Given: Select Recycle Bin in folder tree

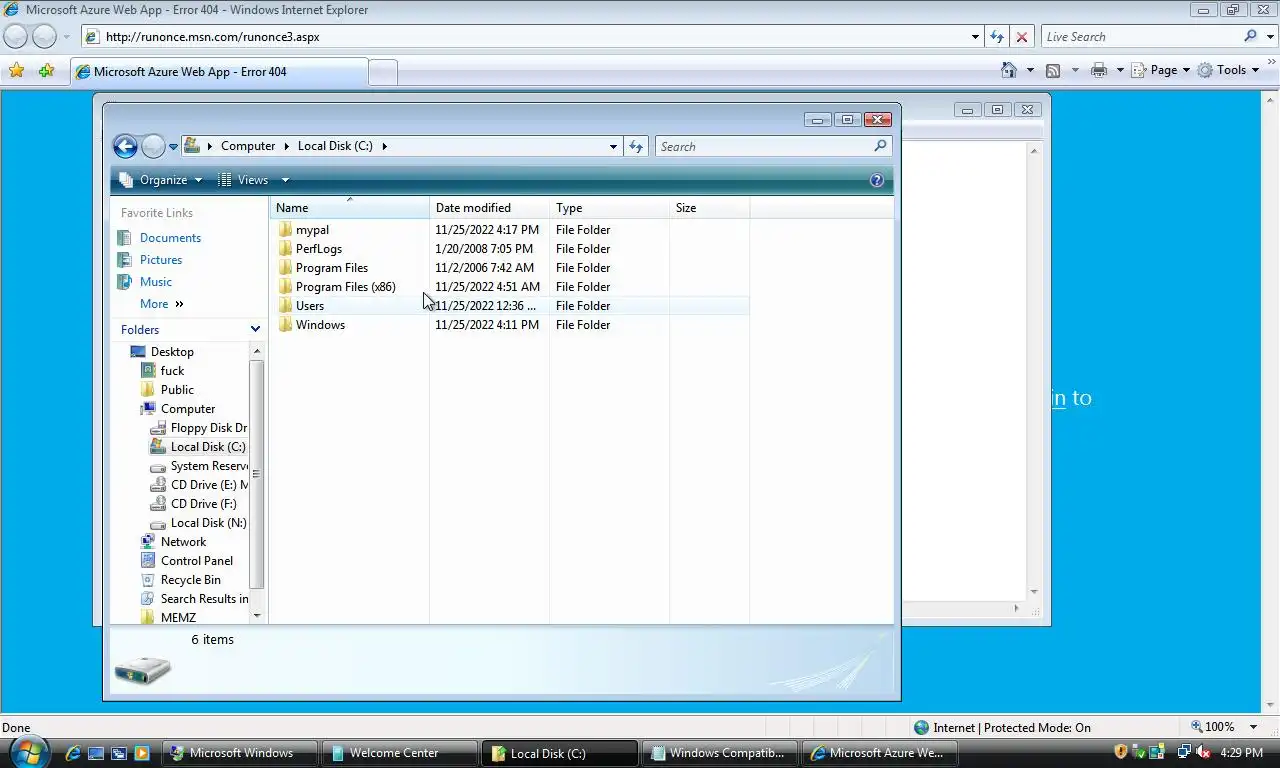Looking at the screenshot, I should pyautogui.click(x=190, y=580).
